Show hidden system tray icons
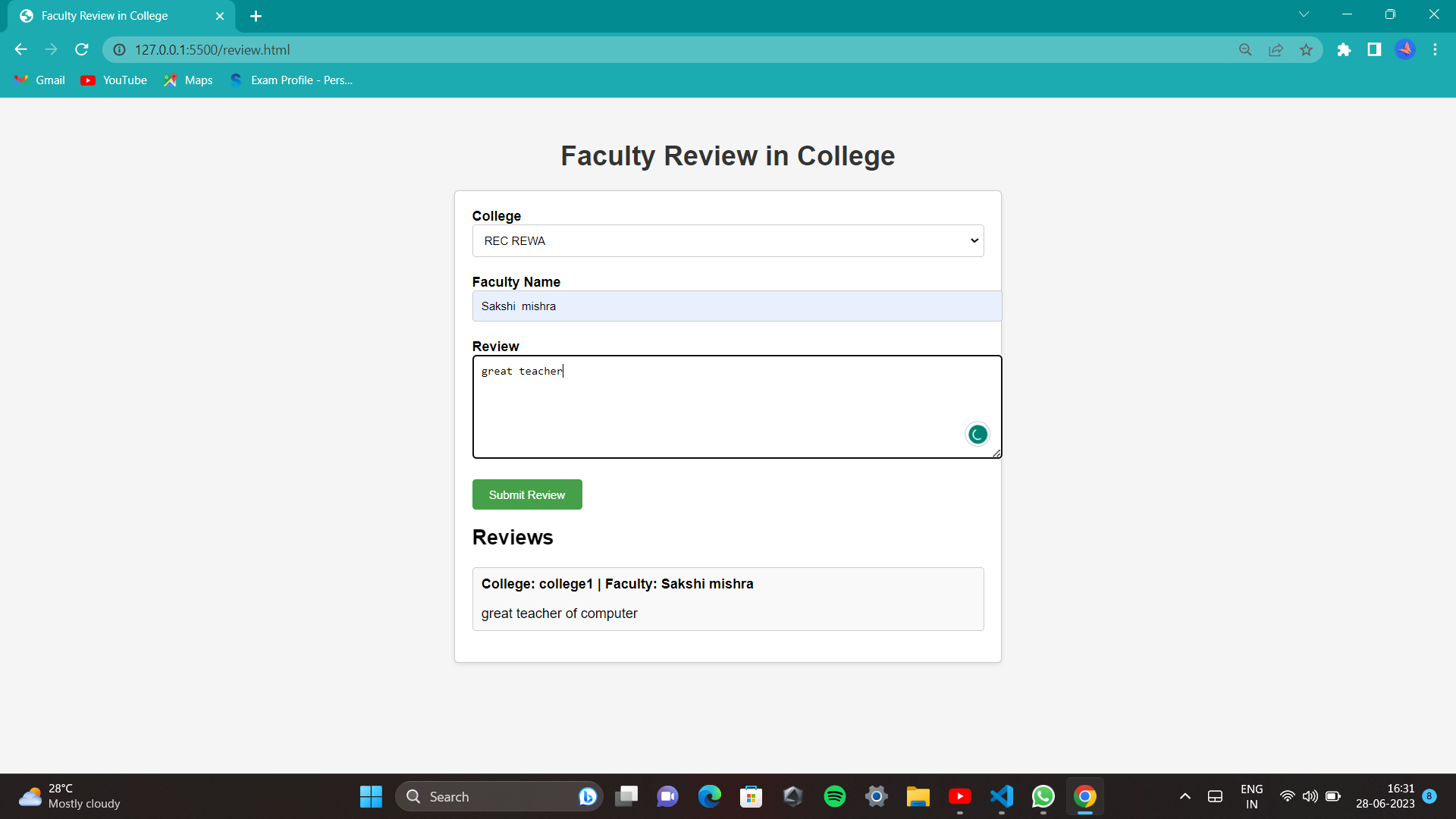1456x819 pixels. (1185, 796)
